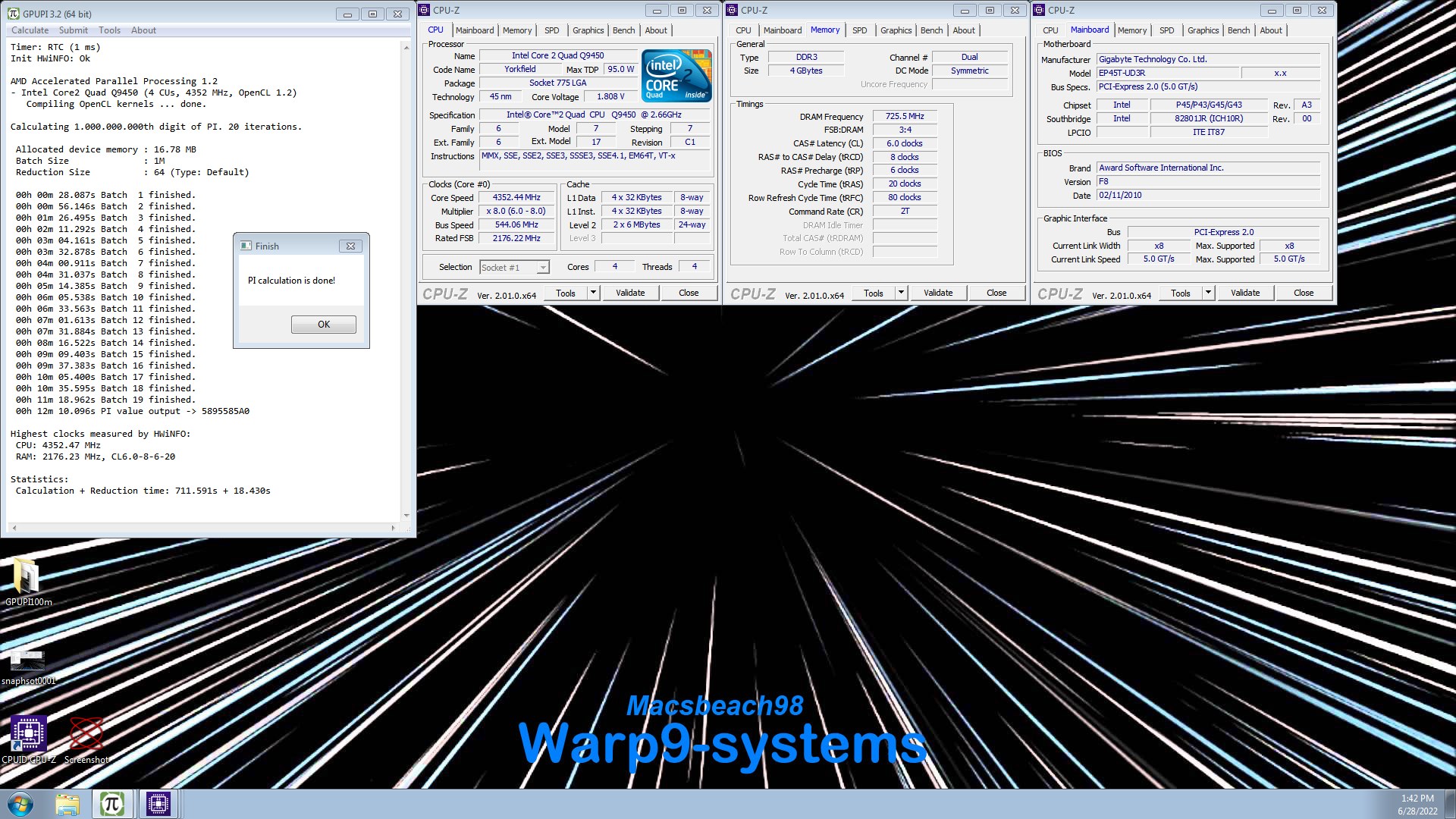Click the Core Speed value 4352.44 MHz
Screen dimensions: 1456x819
(x=516, y=197)
